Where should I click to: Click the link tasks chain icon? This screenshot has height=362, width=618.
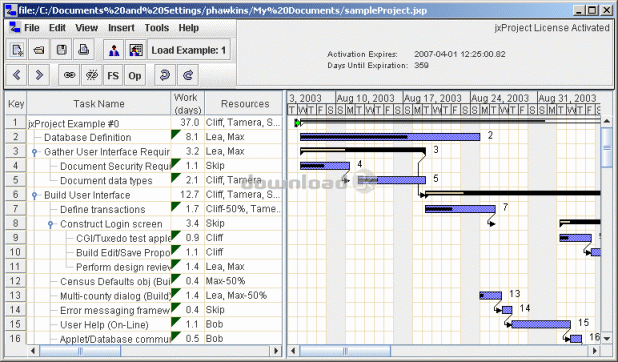pyautogui.click(x=69, y=75)
